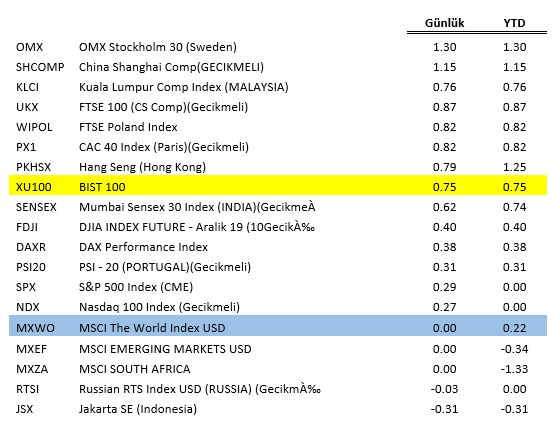Select the KLCI ticker cell
The image size is (553, 436).
(27, 87)
